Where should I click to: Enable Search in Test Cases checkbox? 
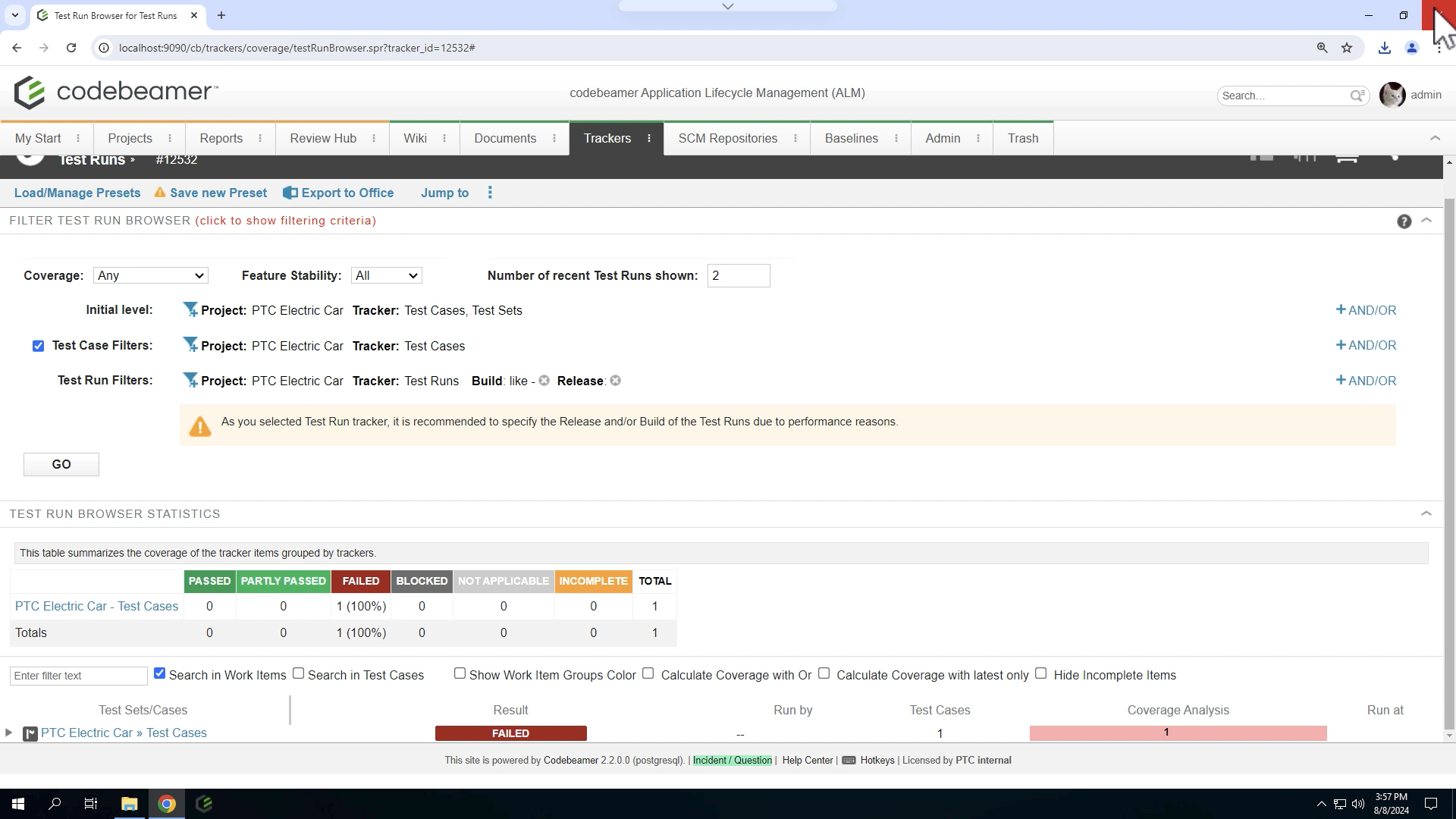pyautogui.click(x=299, y=673)
